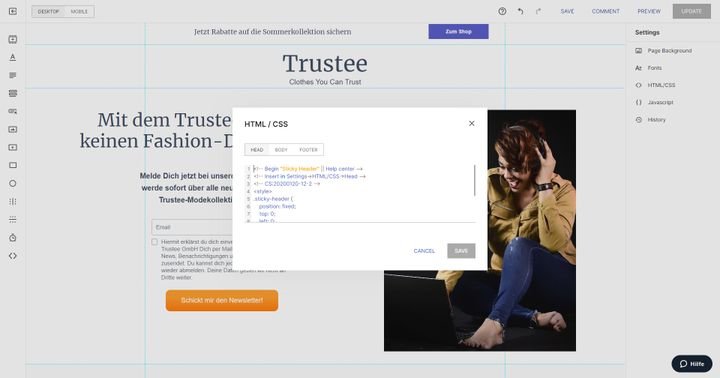
Task: Select the Box element tool
Action: tap(13, 165)
